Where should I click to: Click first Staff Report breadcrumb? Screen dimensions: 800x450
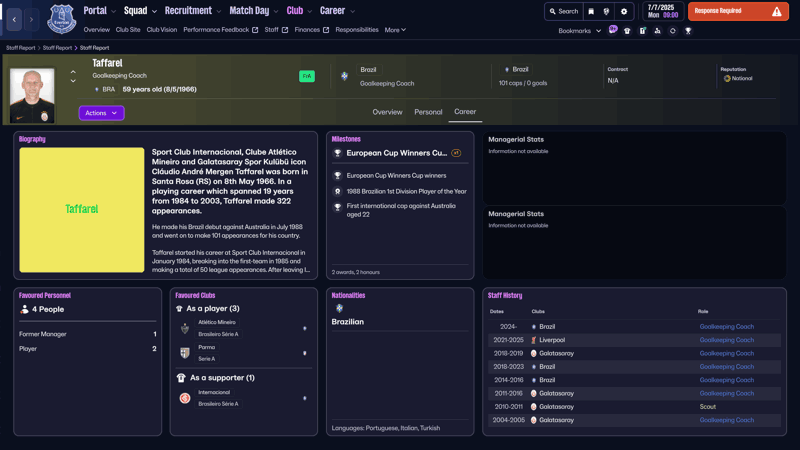[20, 47]
